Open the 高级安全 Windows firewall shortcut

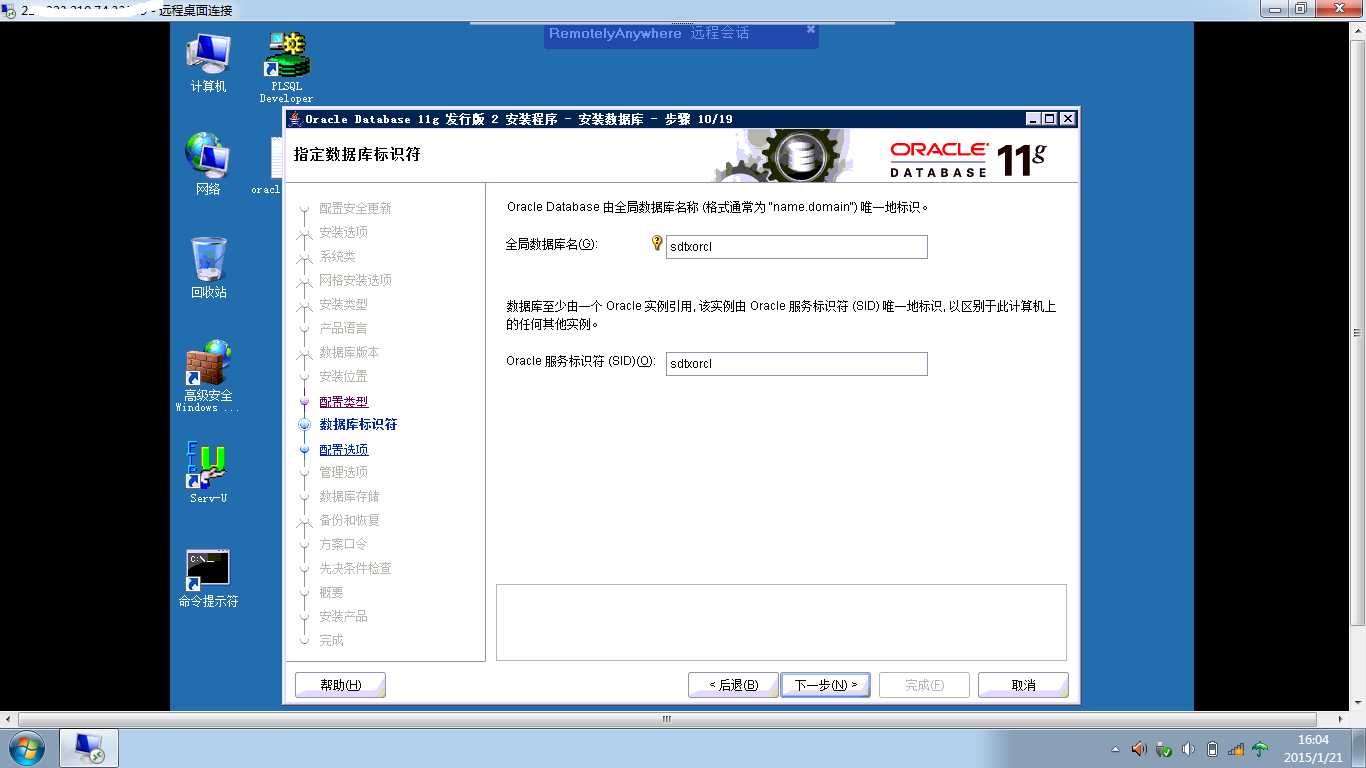208,376
